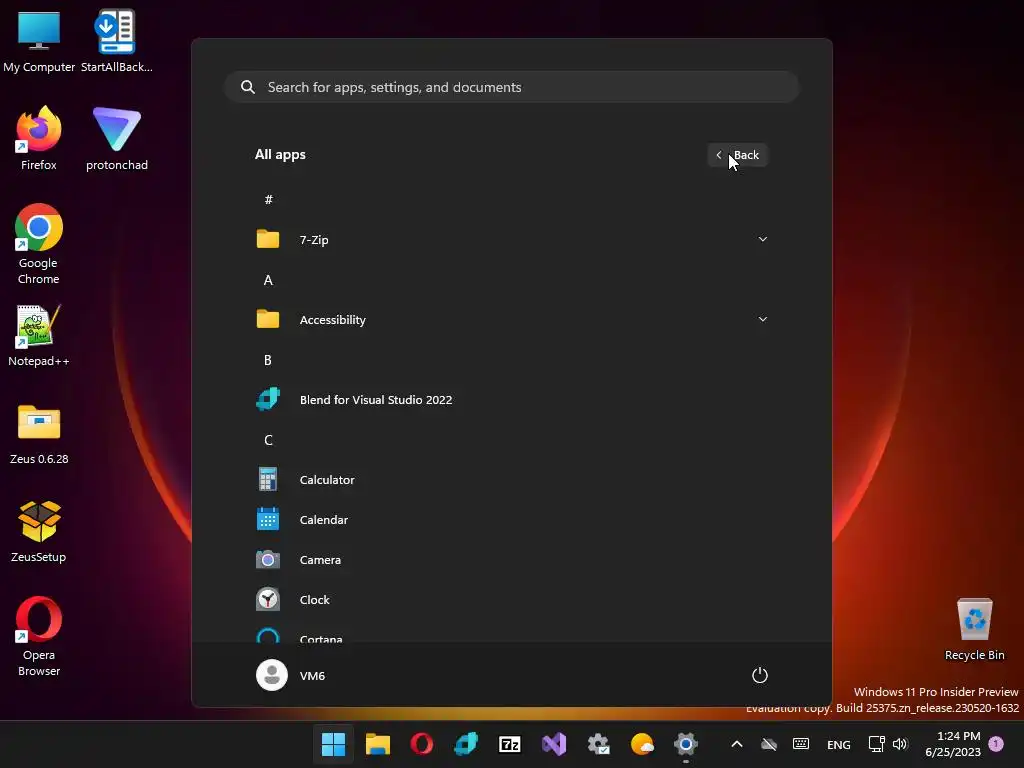Click the search box for apps and settings
The image size is (1024, 768).
(511, 87)
